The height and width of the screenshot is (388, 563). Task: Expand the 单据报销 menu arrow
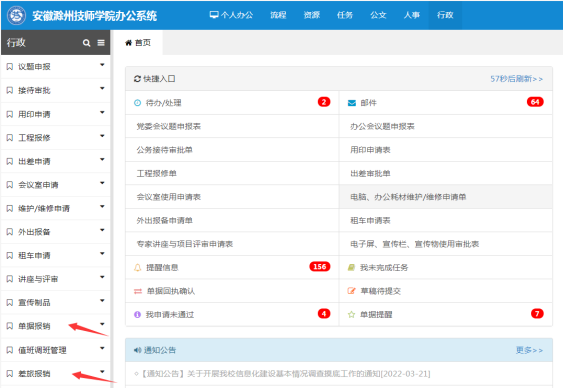102,324
